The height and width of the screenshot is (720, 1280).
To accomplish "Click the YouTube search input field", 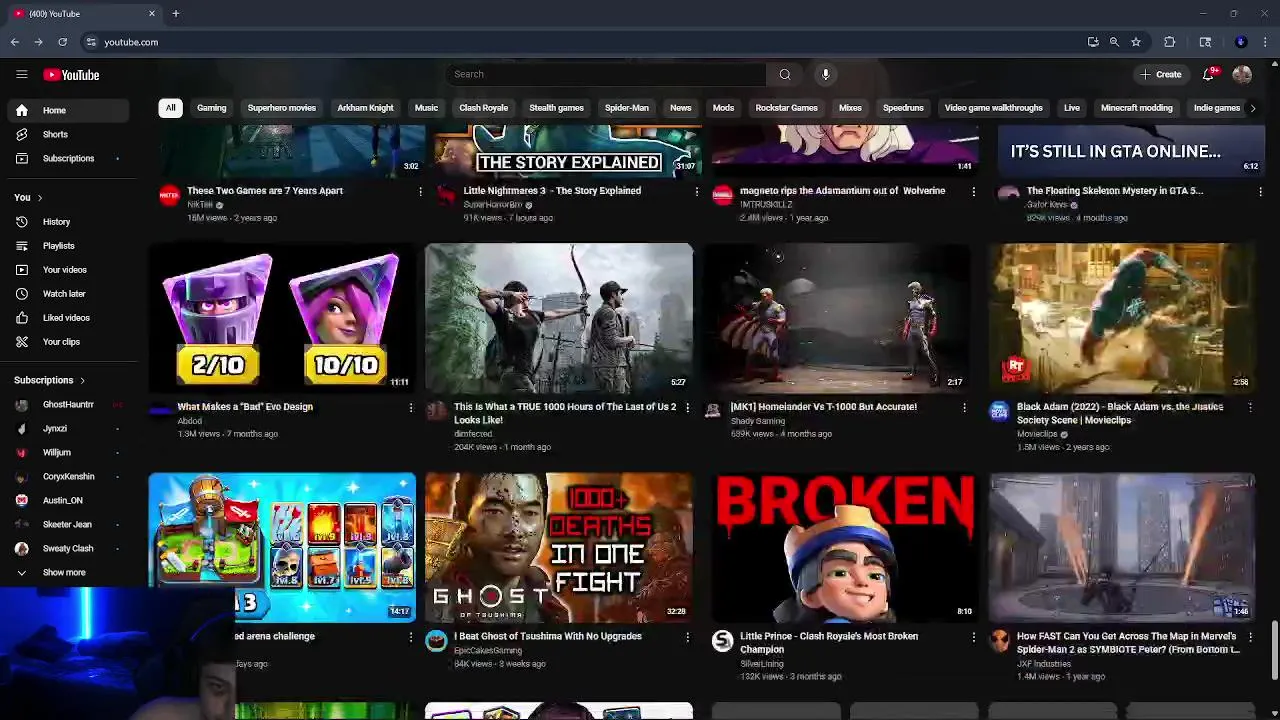I will coord(605,74).
